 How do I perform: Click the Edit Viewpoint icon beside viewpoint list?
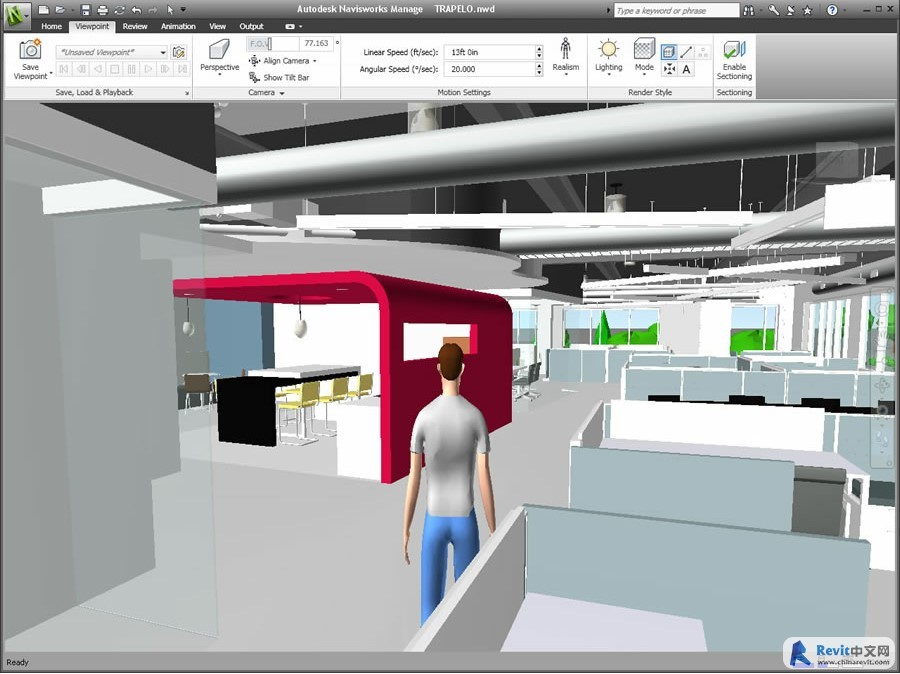click(x=179, y=52)
